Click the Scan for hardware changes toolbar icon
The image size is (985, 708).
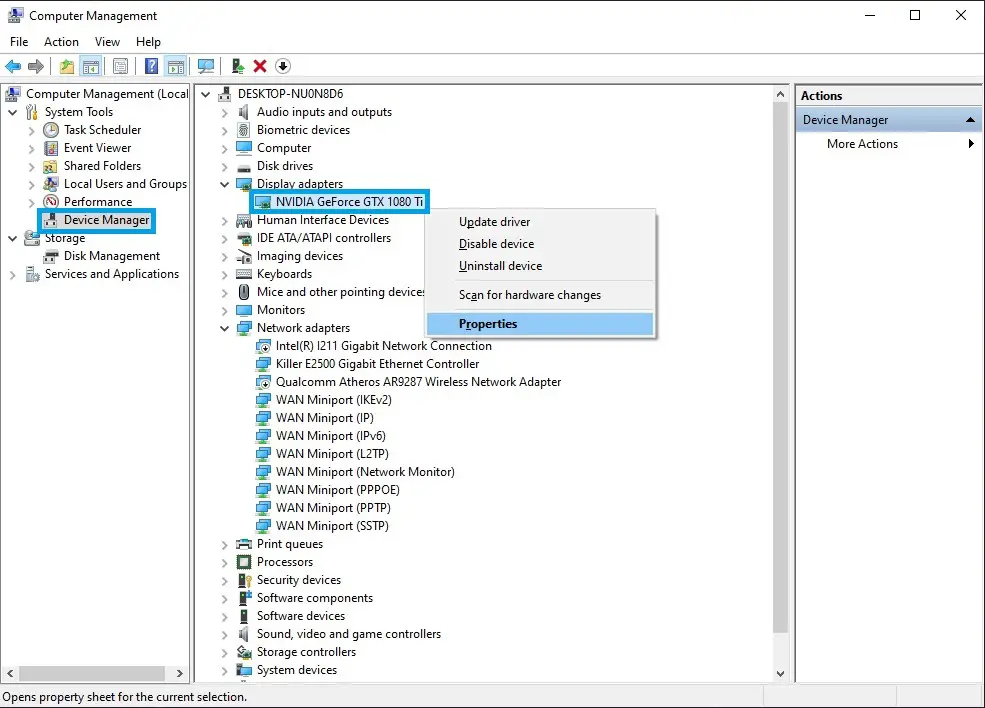pos(205,66)
